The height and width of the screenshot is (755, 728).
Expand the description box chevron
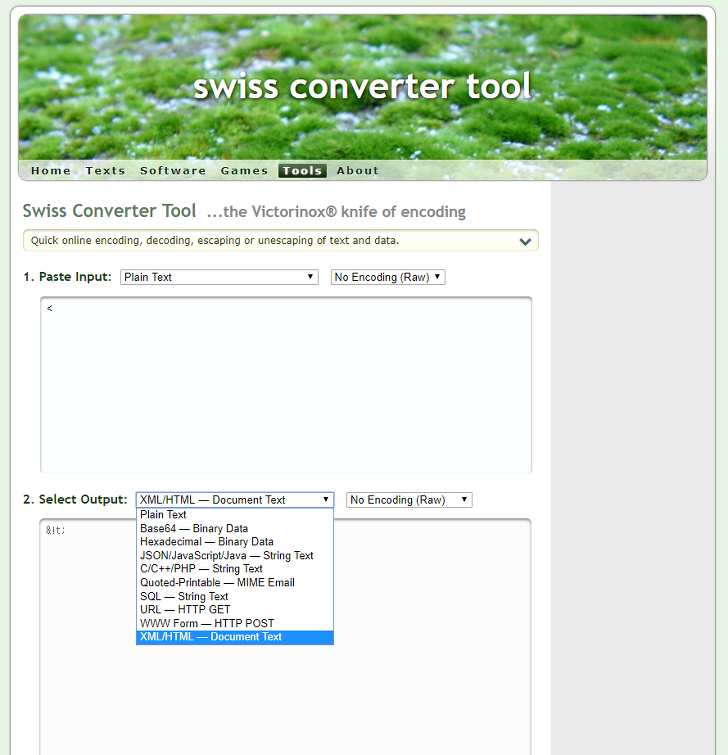(525, 241)
